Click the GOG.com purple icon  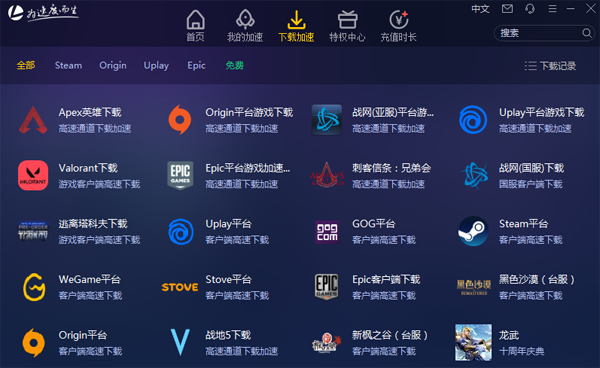pos(327,232)
